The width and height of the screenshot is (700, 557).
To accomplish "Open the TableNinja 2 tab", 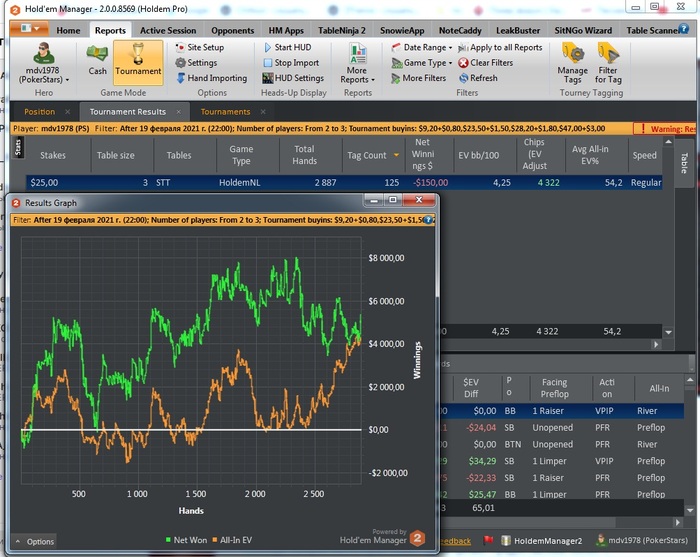I will pos(342,30).
